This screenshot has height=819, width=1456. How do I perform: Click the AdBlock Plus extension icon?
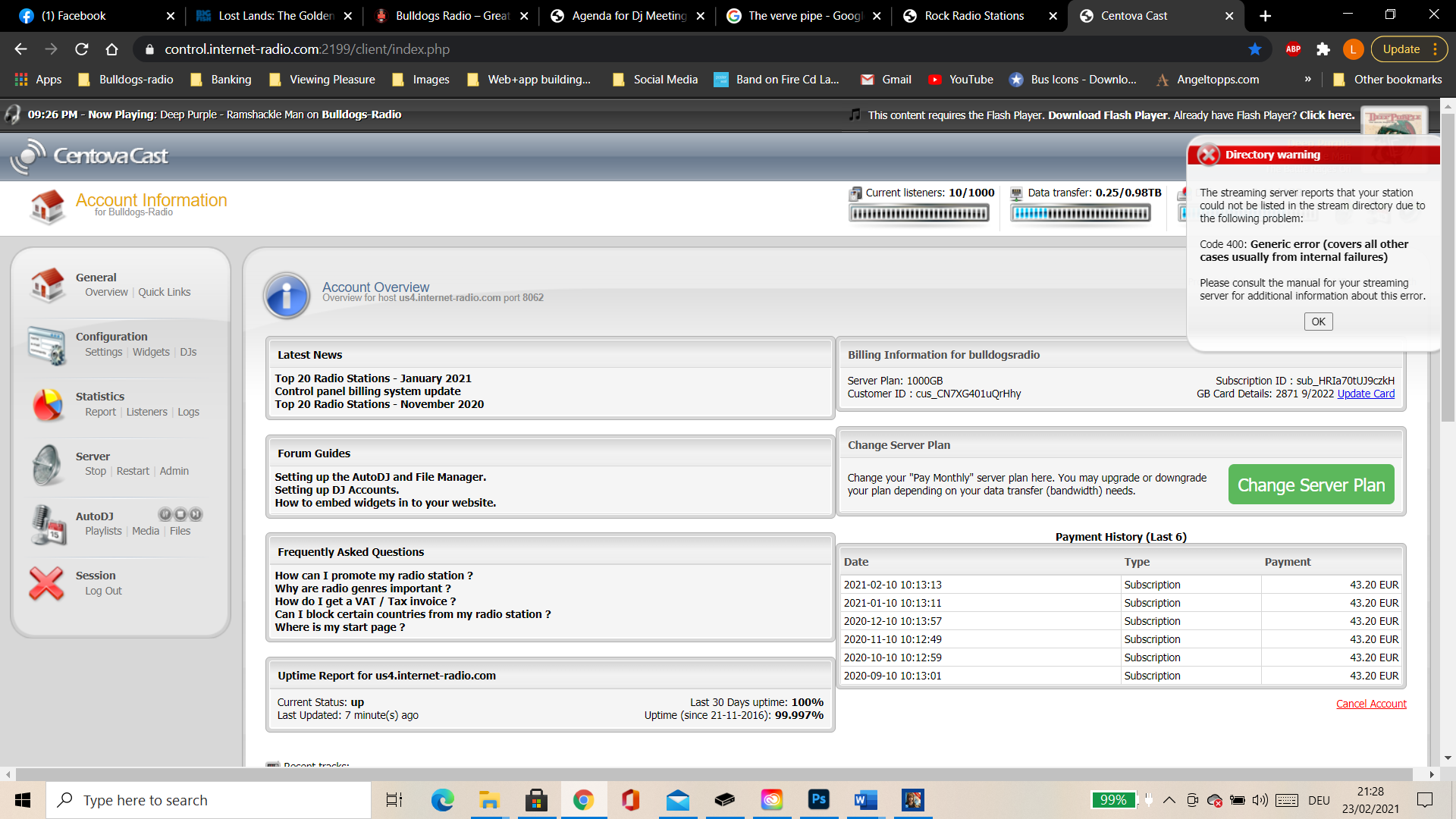(1293, 49)
